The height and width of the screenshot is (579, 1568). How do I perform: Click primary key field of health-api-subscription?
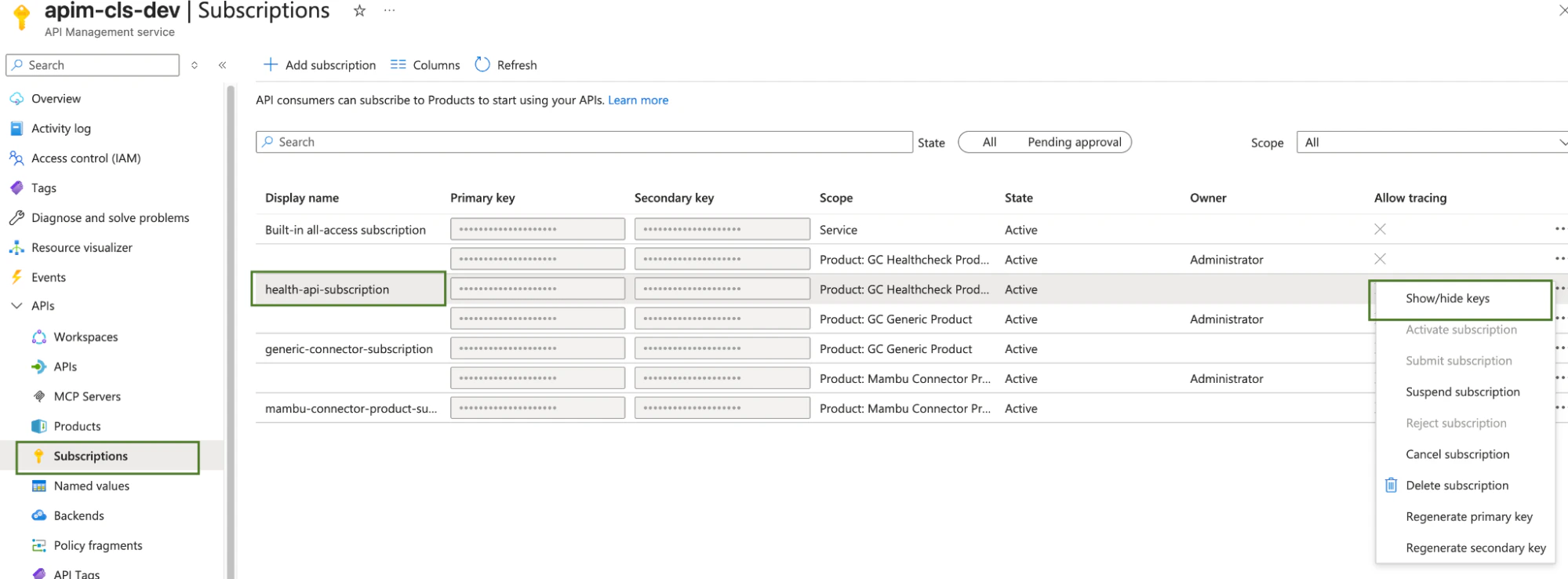(x=537, y=289)
